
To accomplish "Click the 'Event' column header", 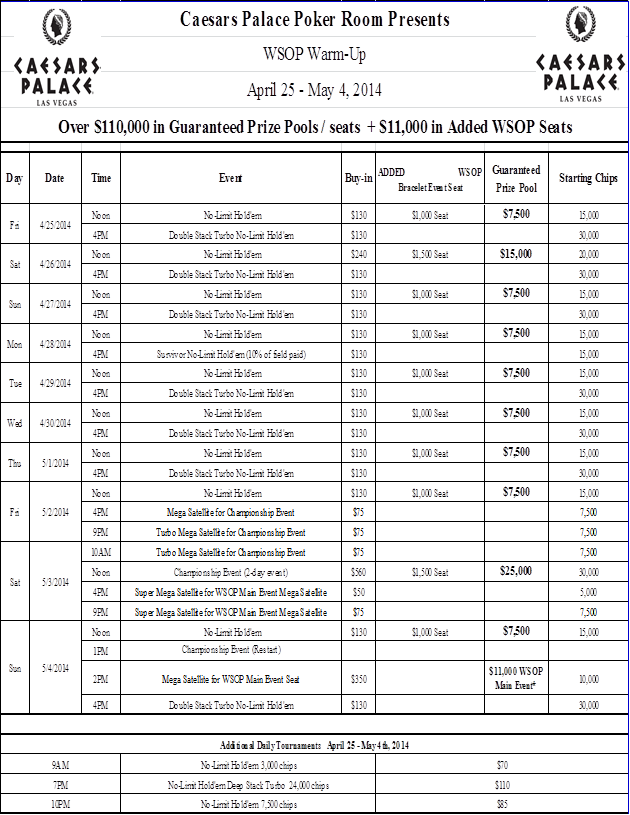I will (230, 178).
